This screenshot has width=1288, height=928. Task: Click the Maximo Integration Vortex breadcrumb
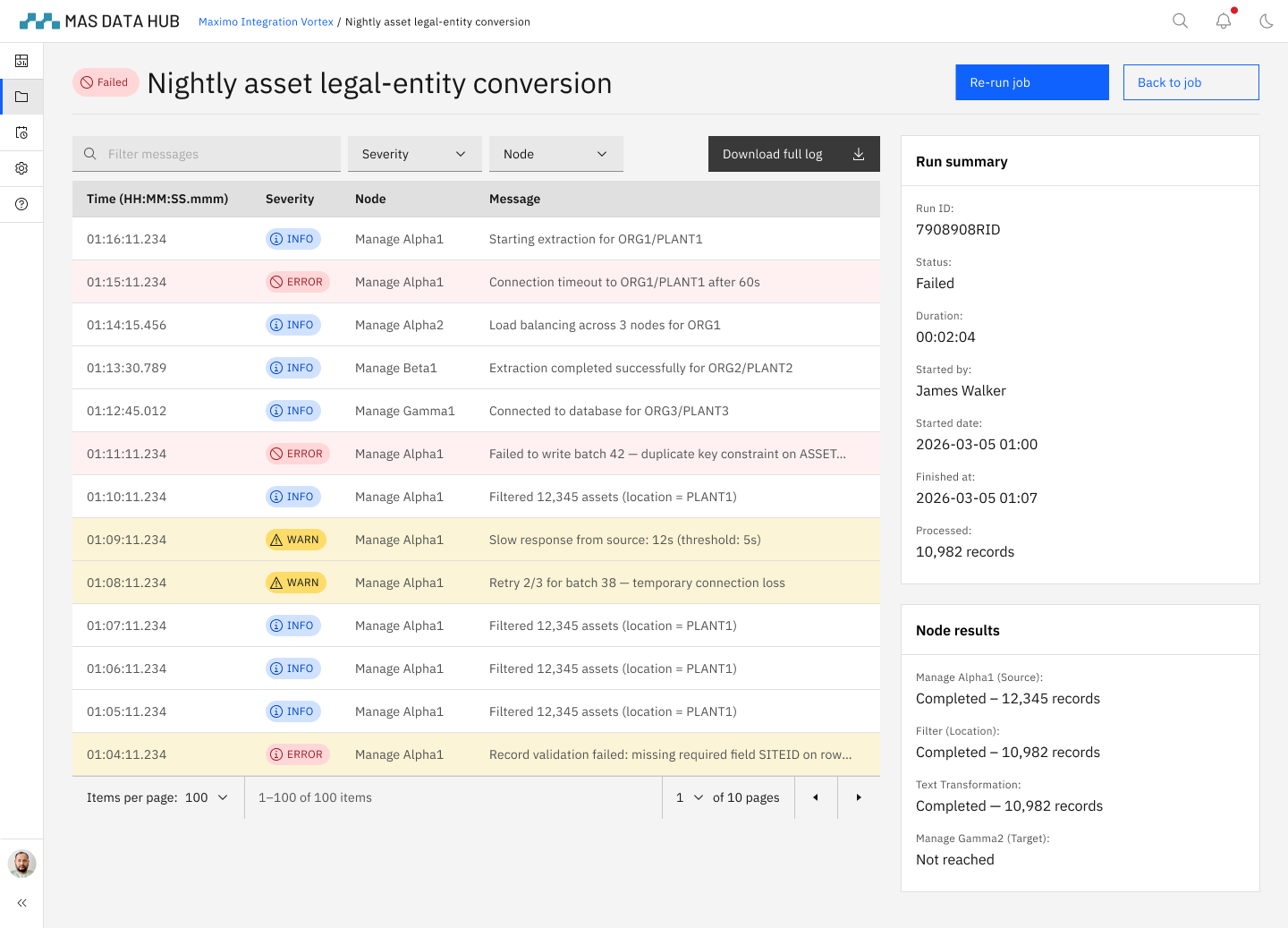pyautogui.click(x=266, y=21)
